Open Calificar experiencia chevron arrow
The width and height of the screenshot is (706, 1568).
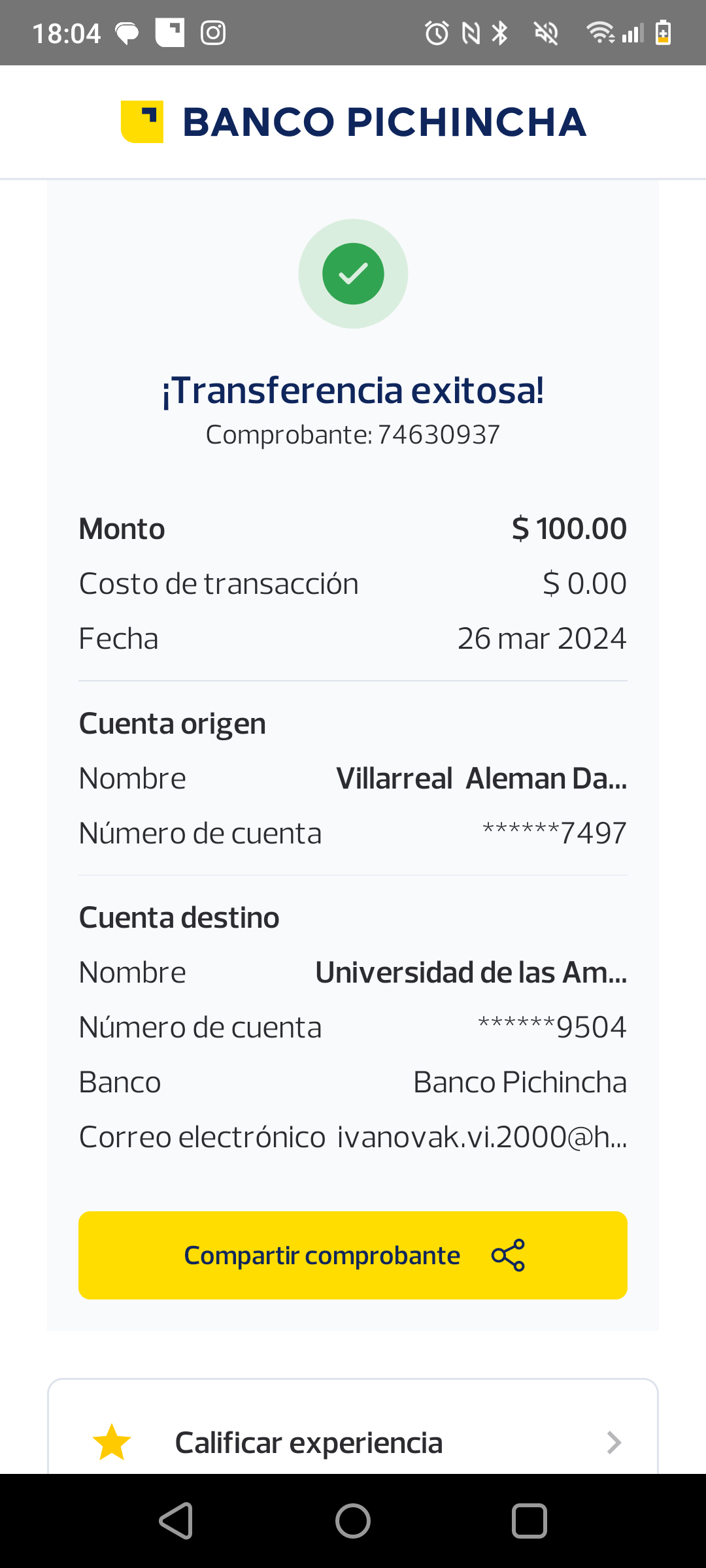(613, 1443)
